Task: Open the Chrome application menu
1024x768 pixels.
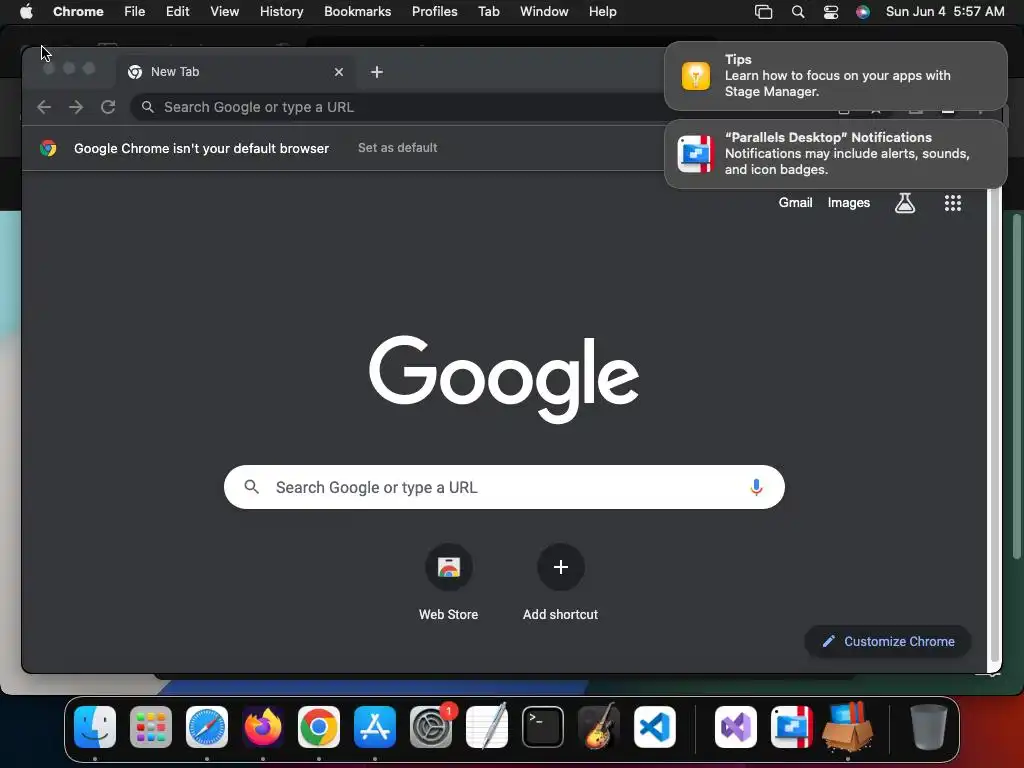Action: (78, 12)
